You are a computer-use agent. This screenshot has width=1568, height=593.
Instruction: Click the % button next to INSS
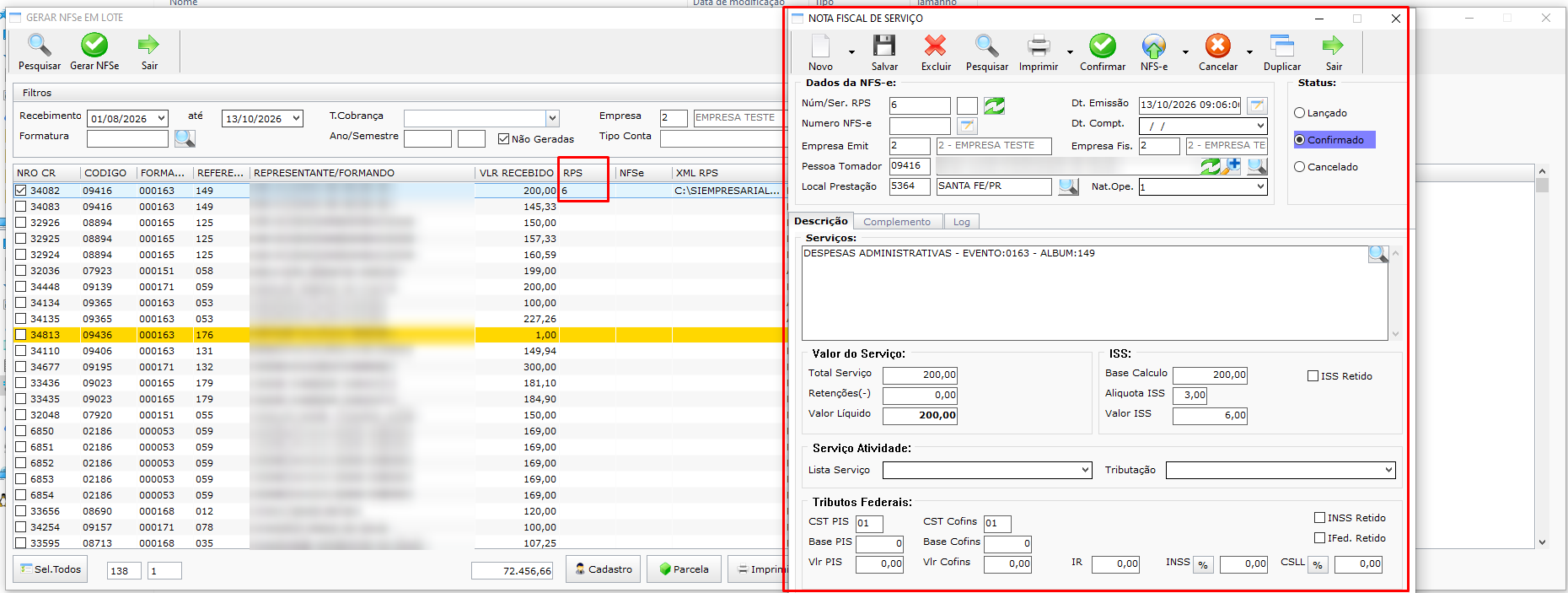tap(1203, 564)
